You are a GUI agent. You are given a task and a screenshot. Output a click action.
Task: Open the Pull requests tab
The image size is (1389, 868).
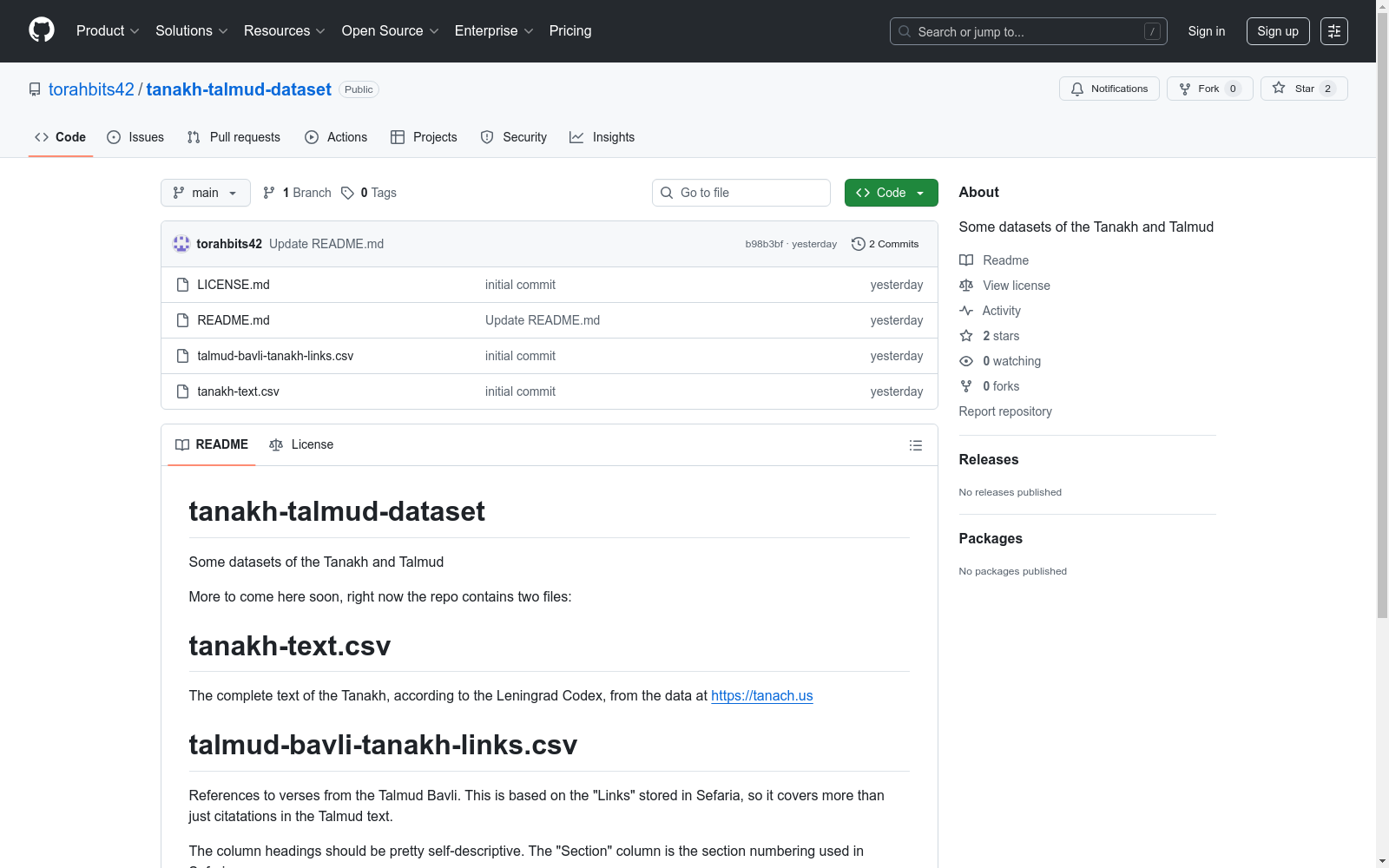(234, 137)
